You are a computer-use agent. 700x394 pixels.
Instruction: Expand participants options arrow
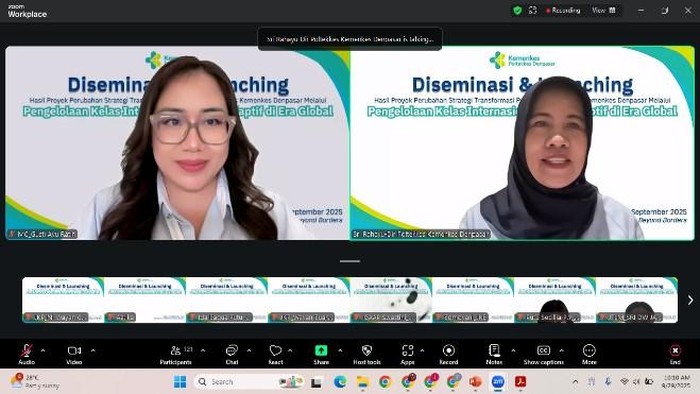pyautogui.click(x=203, y=351)
